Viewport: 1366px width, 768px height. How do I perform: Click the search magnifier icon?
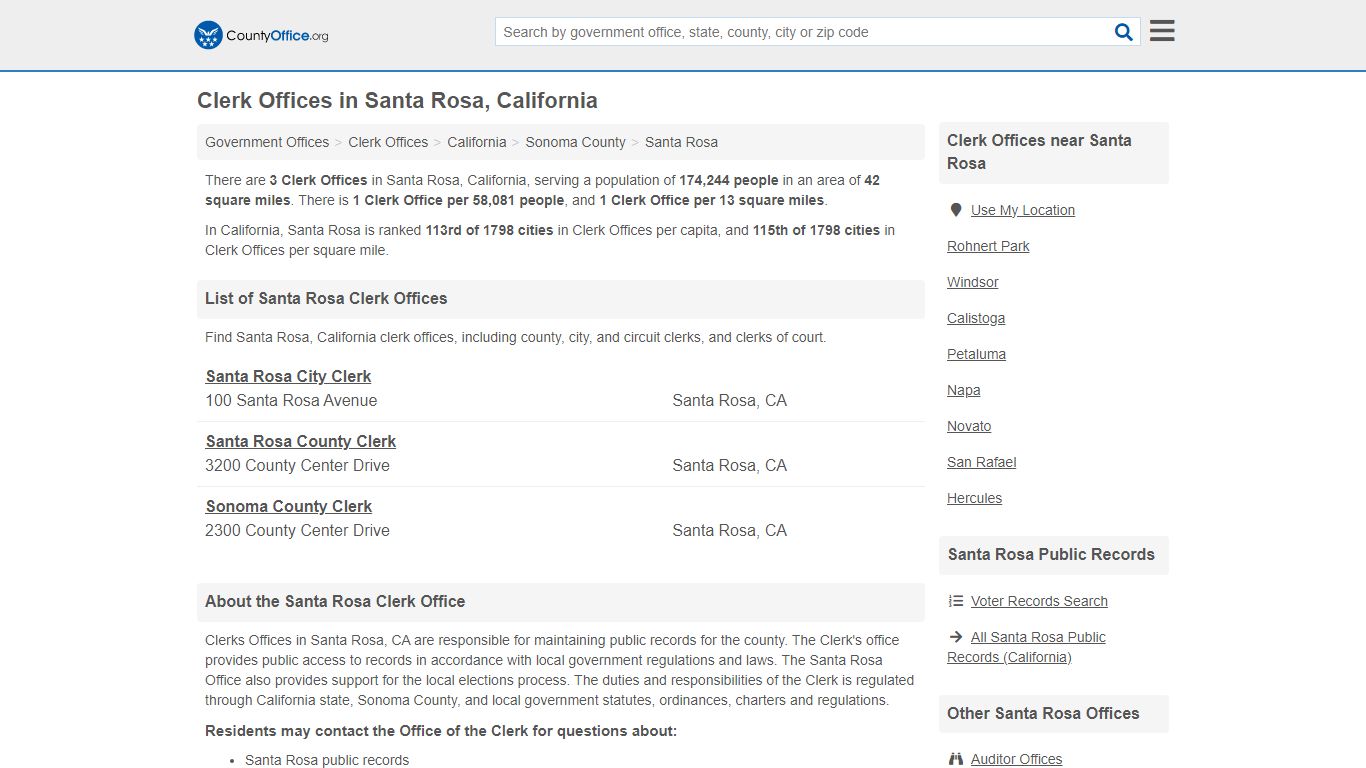click(1124, 32)
